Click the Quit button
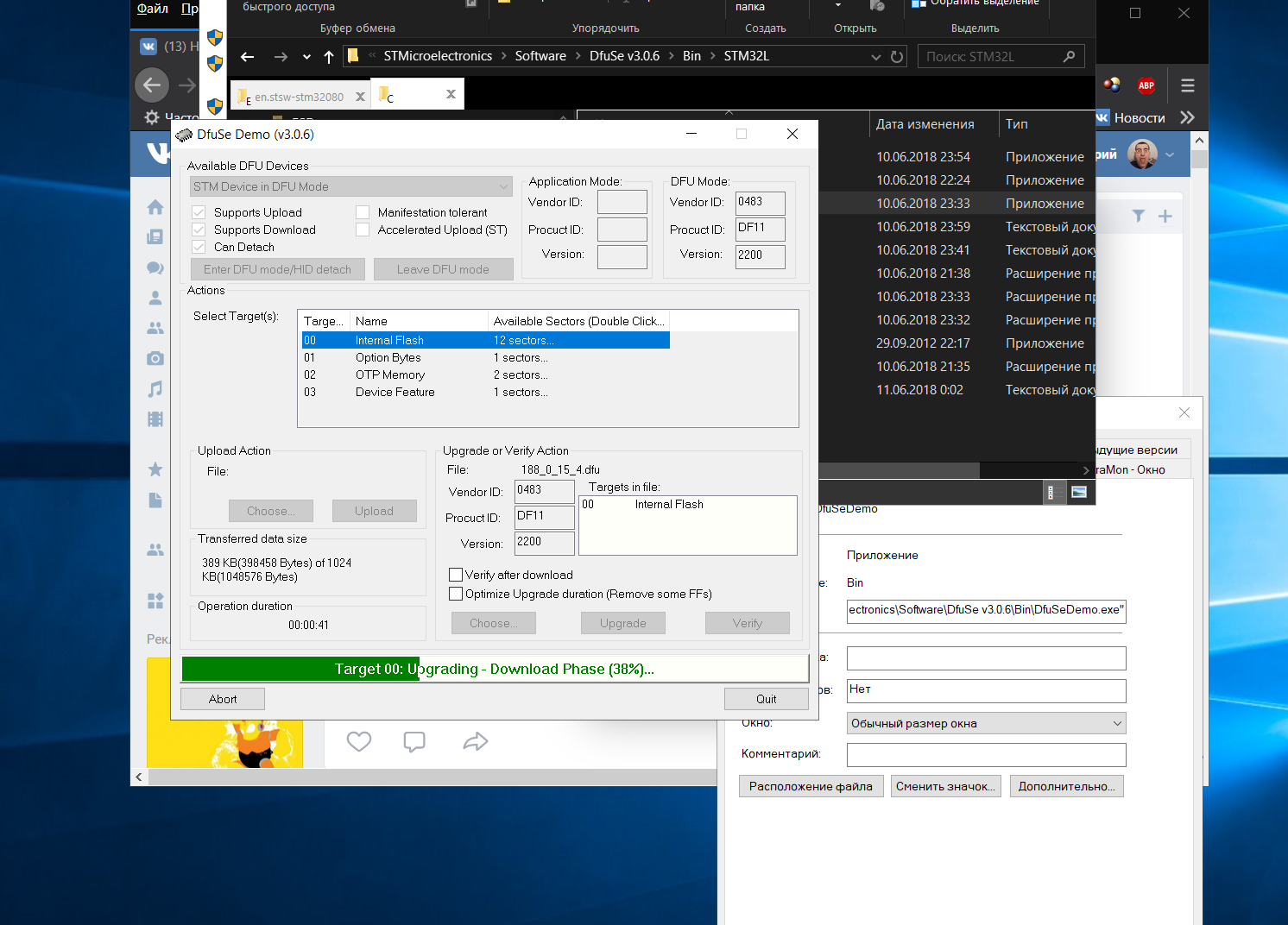Screen dimensions: 1288x925 [x=766, y=699]
